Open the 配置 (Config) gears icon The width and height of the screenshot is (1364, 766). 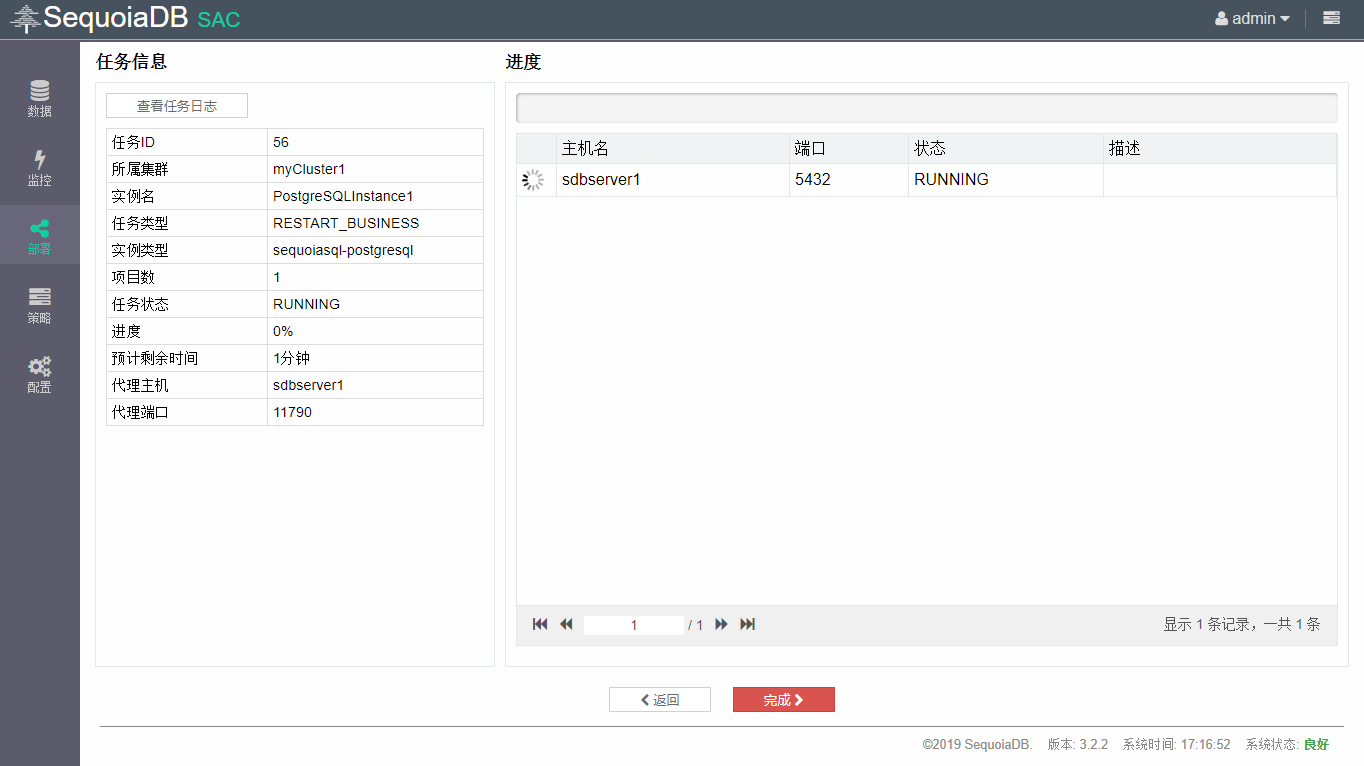pyautogui.click(x=39, y=374)
